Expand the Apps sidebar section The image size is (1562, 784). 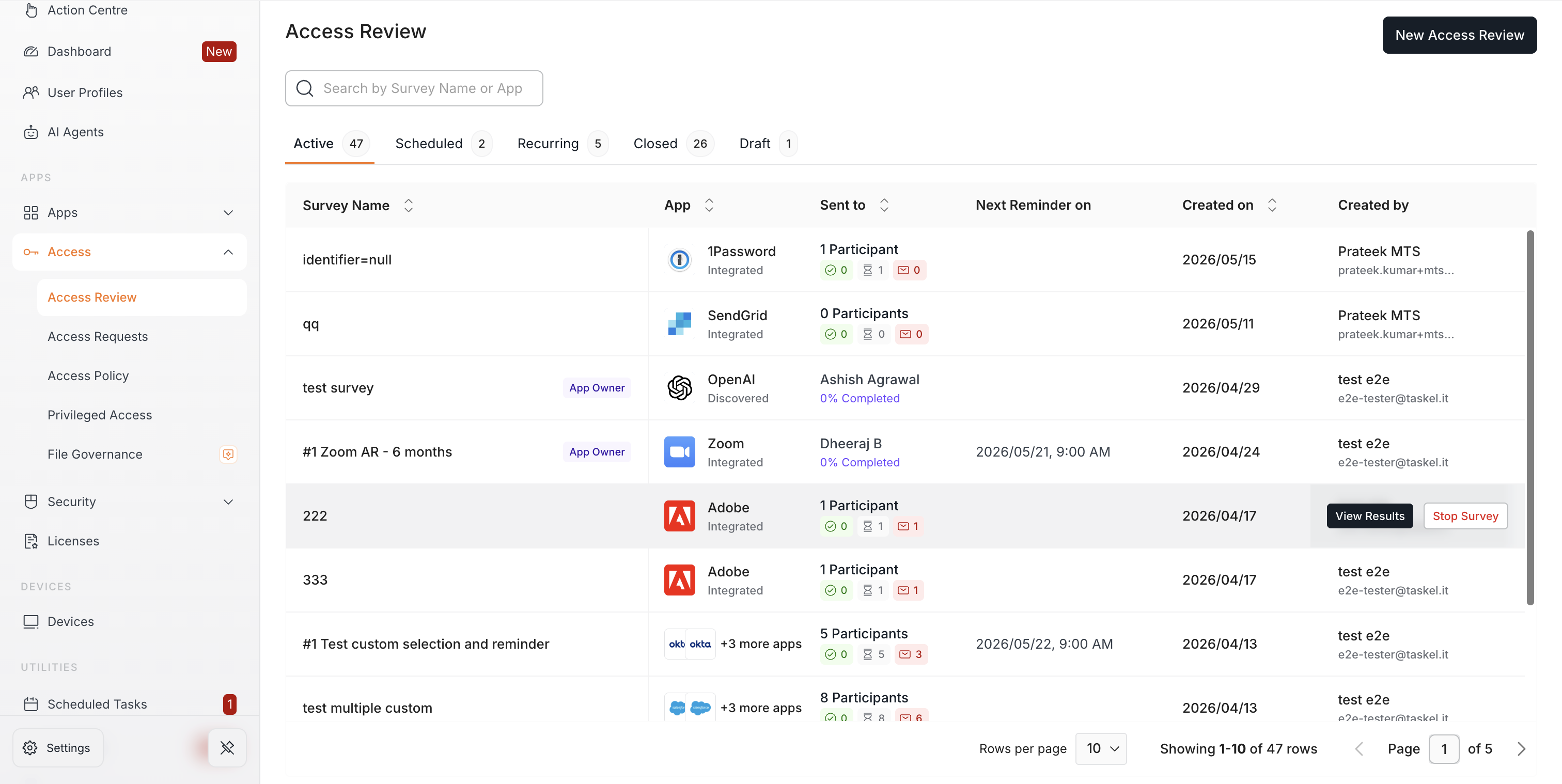point(129,213)
